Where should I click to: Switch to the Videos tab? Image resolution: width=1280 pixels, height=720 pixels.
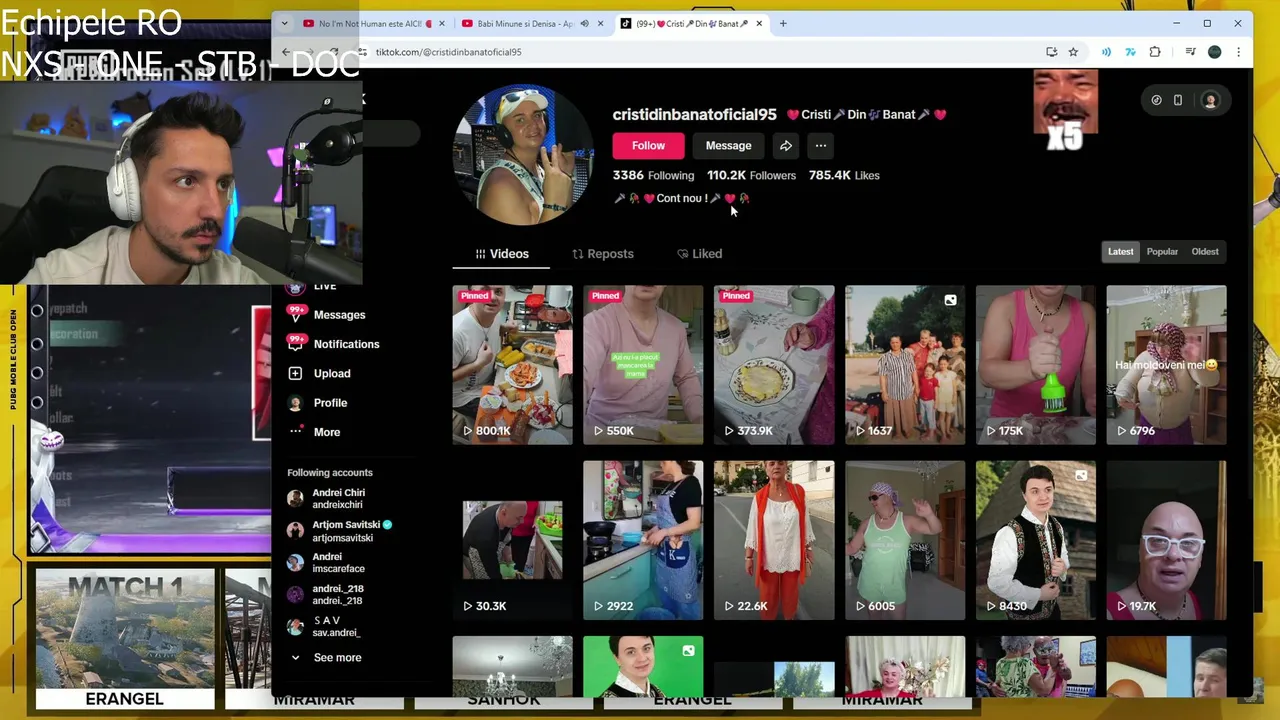coord(501,254)
